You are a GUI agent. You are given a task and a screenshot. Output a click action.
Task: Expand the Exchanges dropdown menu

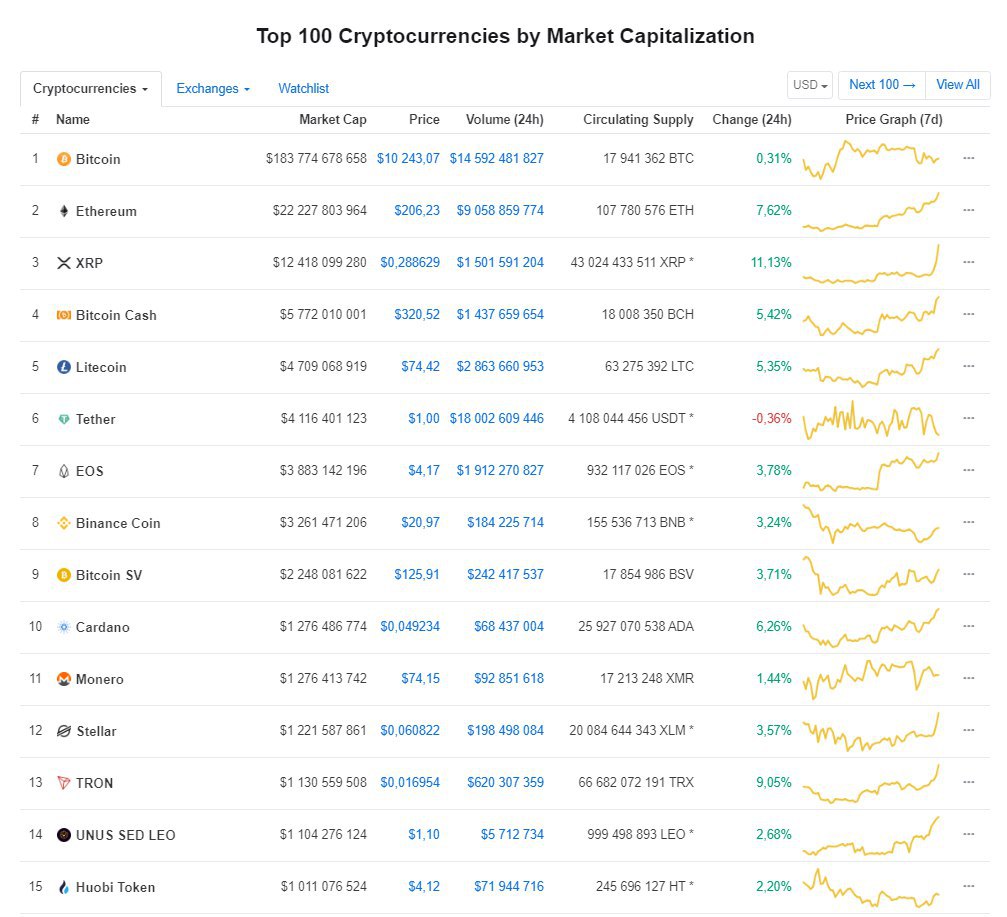click(212, 88)
